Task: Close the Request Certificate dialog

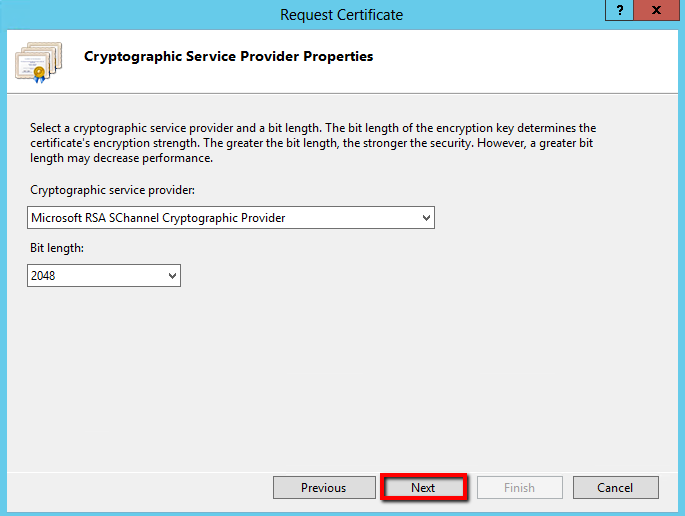Action: point(656,11)
